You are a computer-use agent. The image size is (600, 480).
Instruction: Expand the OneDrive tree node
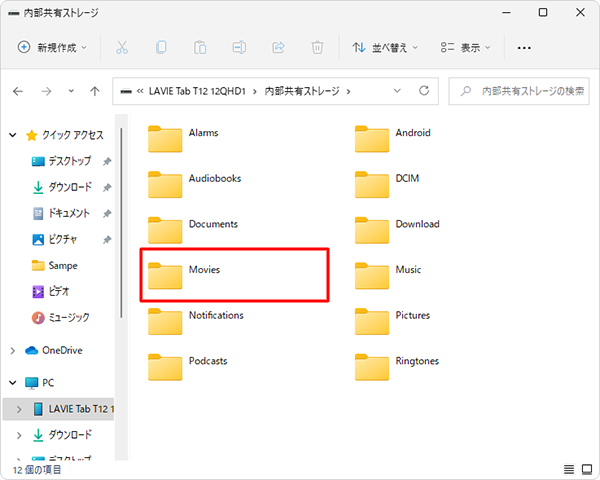click(x=13, y=350)
